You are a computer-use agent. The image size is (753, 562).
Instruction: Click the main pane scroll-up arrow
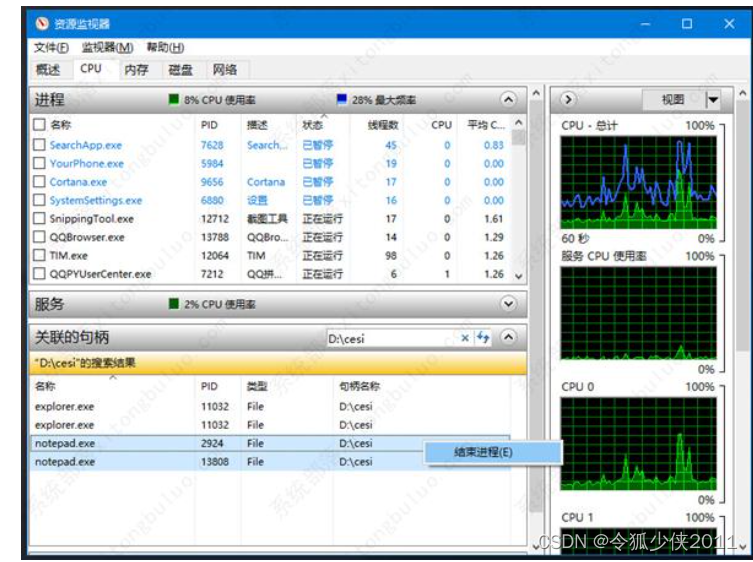[x=536, y=93]
